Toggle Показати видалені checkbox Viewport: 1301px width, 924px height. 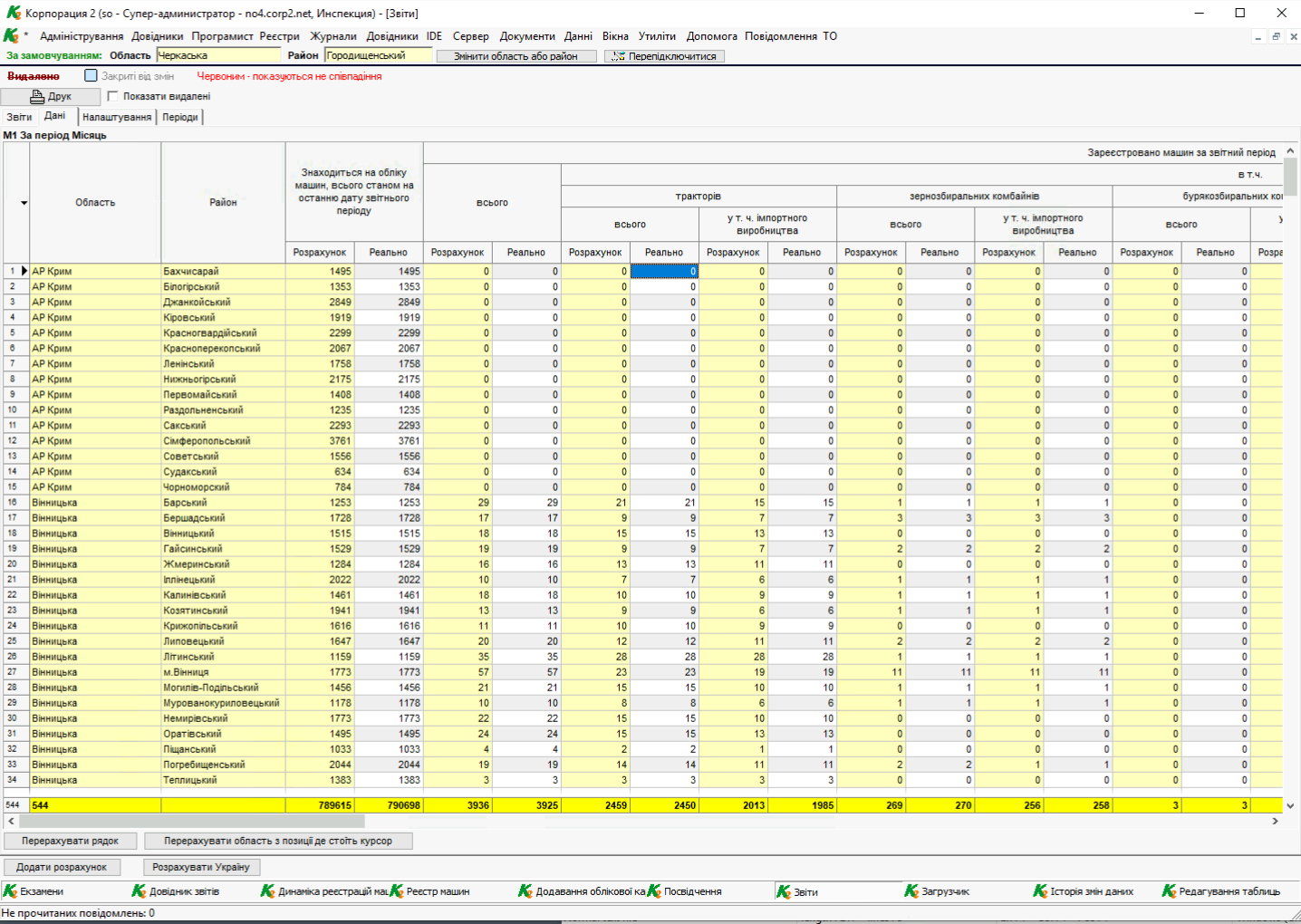tap(112, 96)
